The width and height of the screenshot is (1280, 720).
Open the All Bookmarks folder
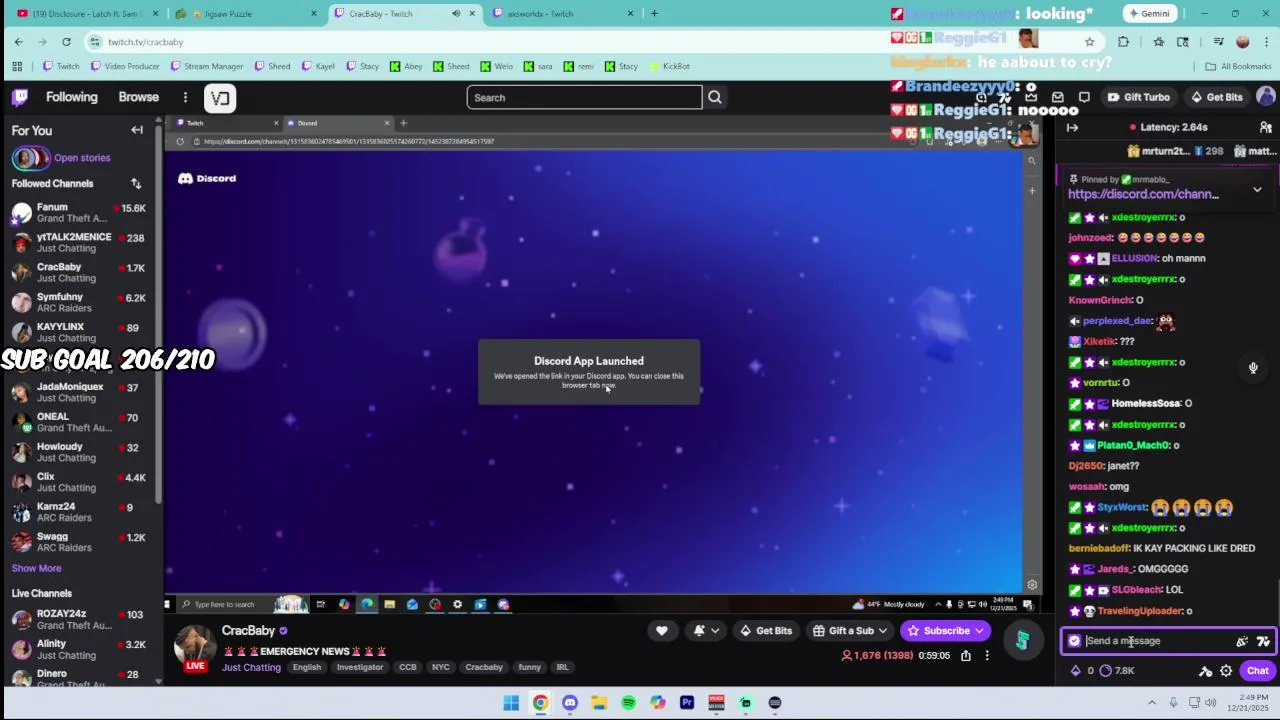pos(1238,66)
